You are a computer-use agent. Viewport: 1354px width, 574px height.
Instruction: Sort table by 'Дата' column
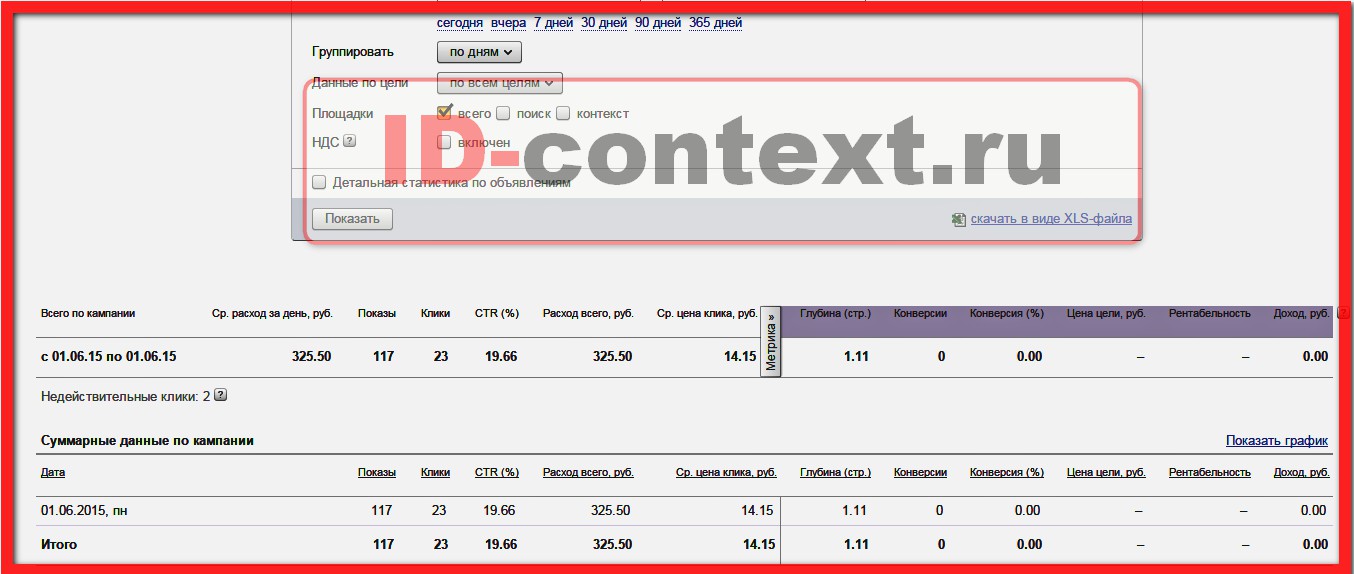tap(53, 472)
